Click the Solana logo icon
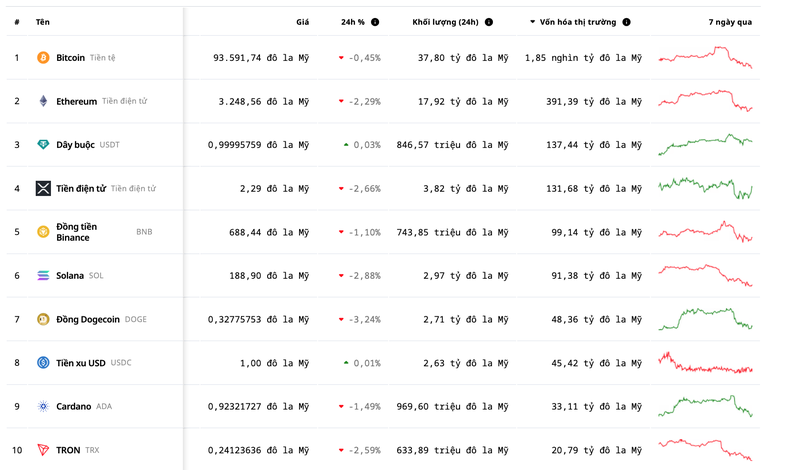Image resolution: width=800 pixels, height=470 pixels. tap(43, 276)
